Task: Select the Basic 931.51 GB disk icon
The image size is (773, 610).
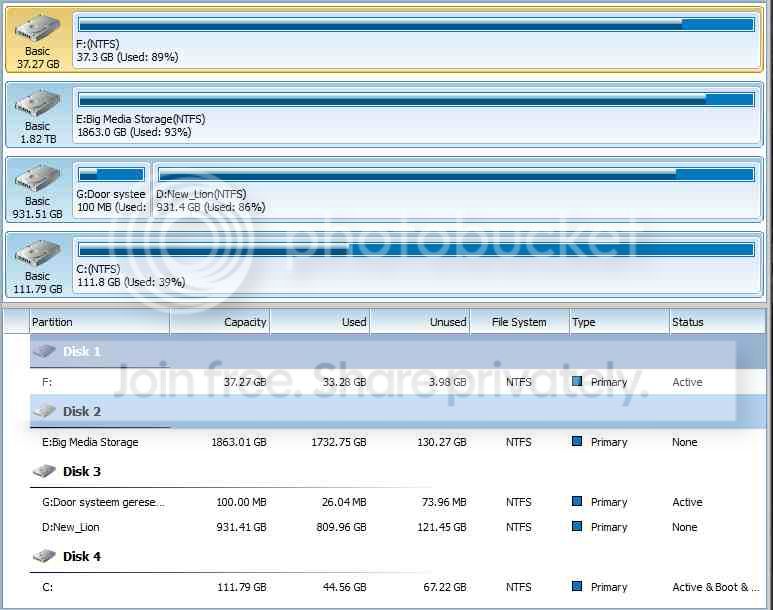Action: point(37,178)
